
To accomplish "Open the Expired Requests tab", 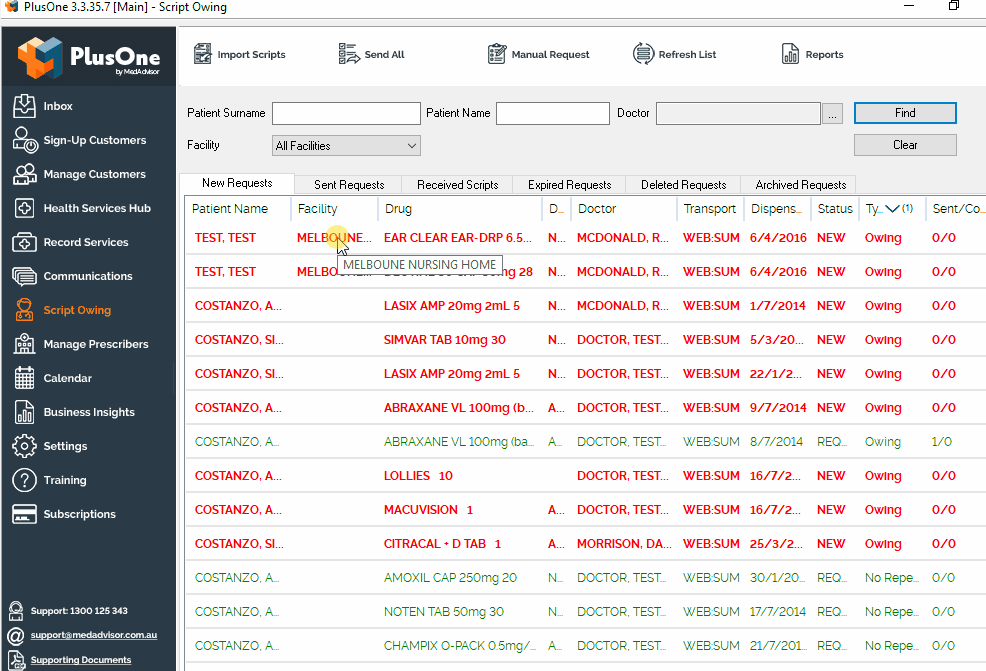I will pos(570,185).
